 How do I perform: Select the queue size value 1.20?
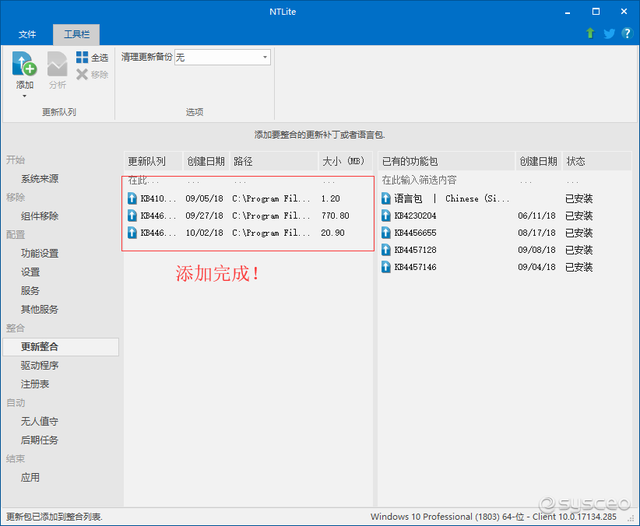click(x=331, y=199)
